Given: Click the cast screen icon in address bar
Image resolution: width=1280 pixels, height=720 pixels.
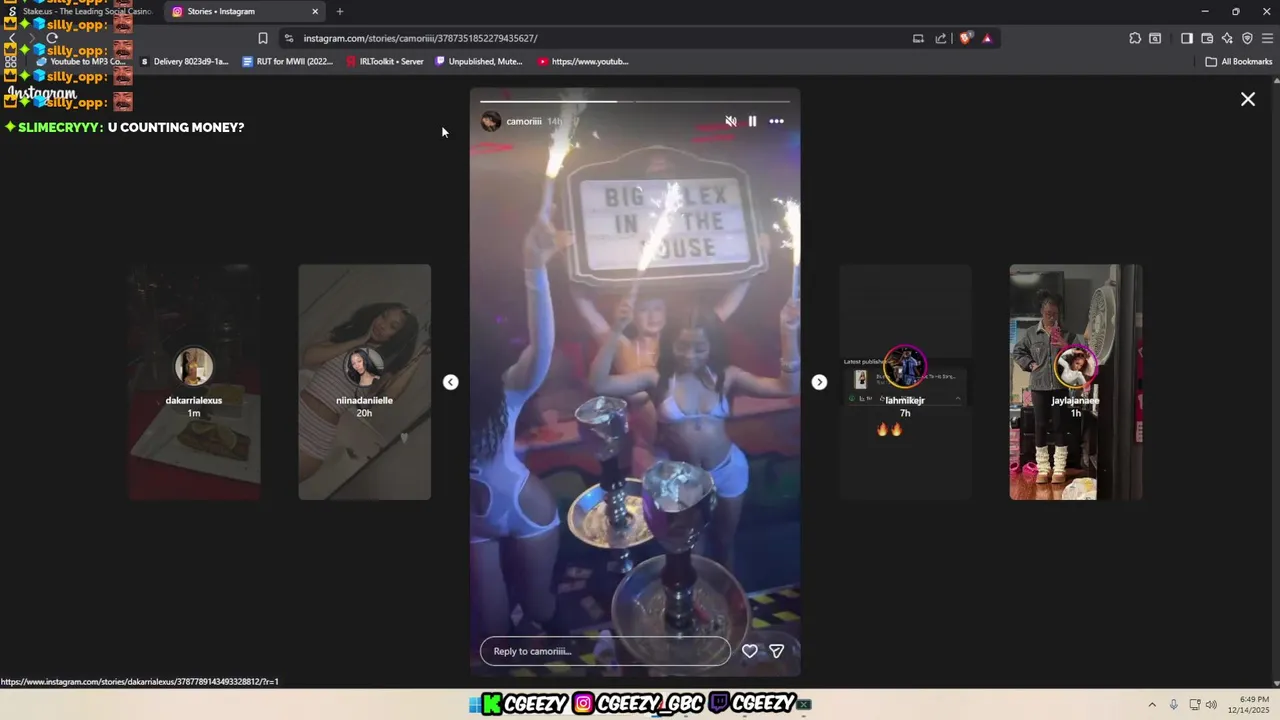Looking at the screenshot, I should [918, 38].
